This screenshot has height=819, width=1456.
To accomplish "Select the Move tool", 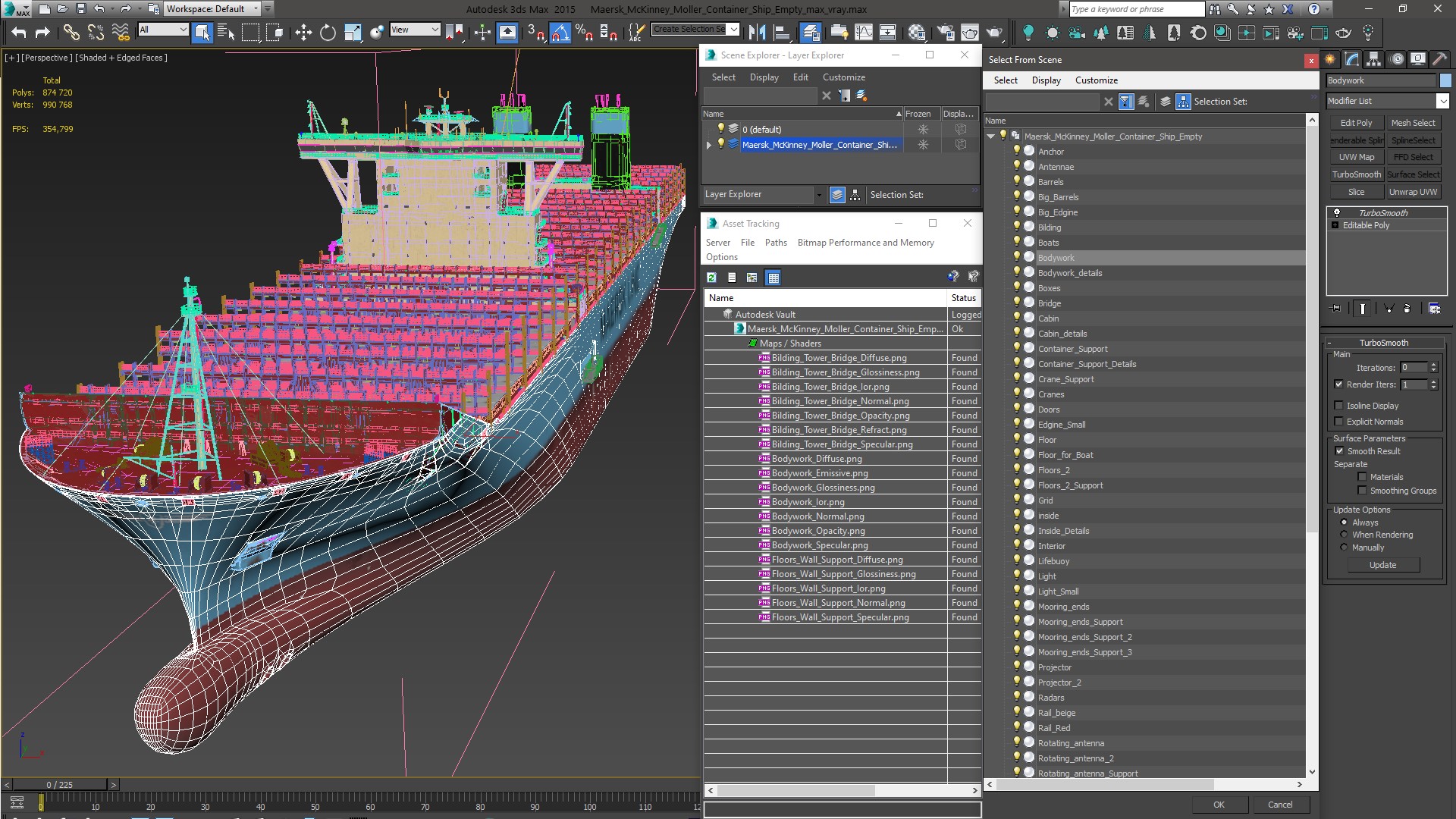I will click(303, 32).
